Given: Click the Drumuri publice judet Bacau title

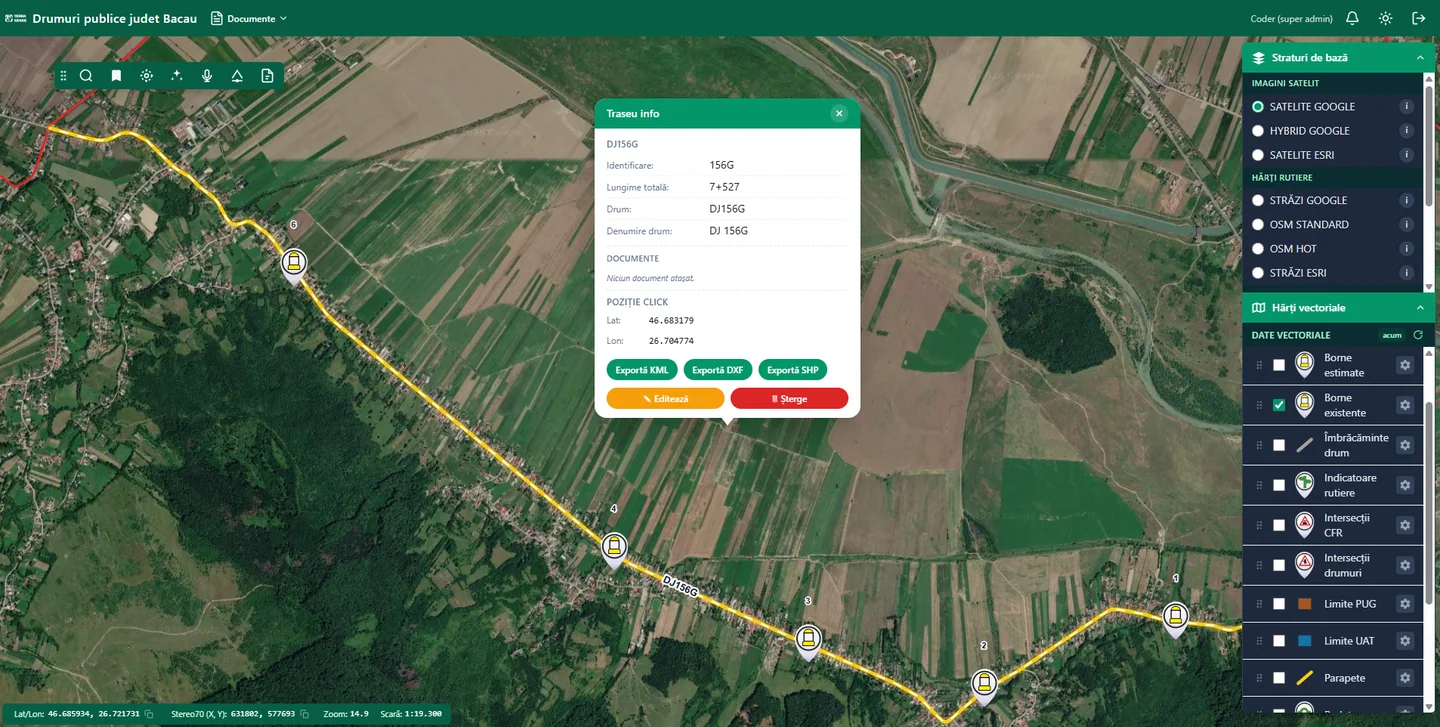Looking at the screenshot, I should 115,18.
